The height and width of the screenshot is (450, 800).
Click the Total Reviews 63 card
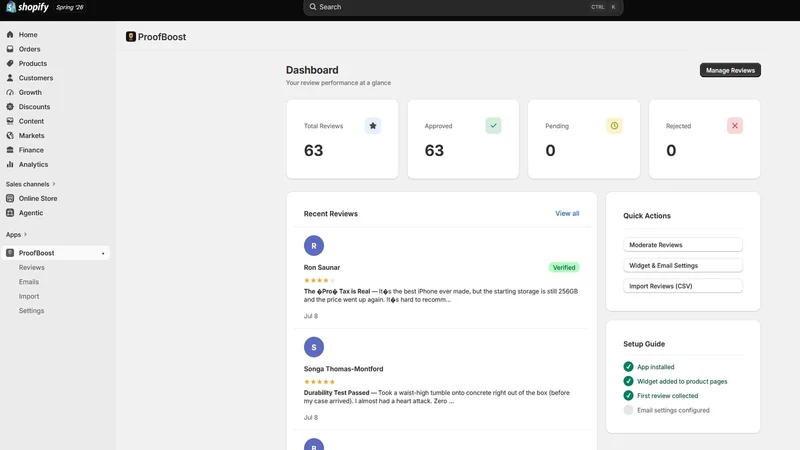coord(342,139)
